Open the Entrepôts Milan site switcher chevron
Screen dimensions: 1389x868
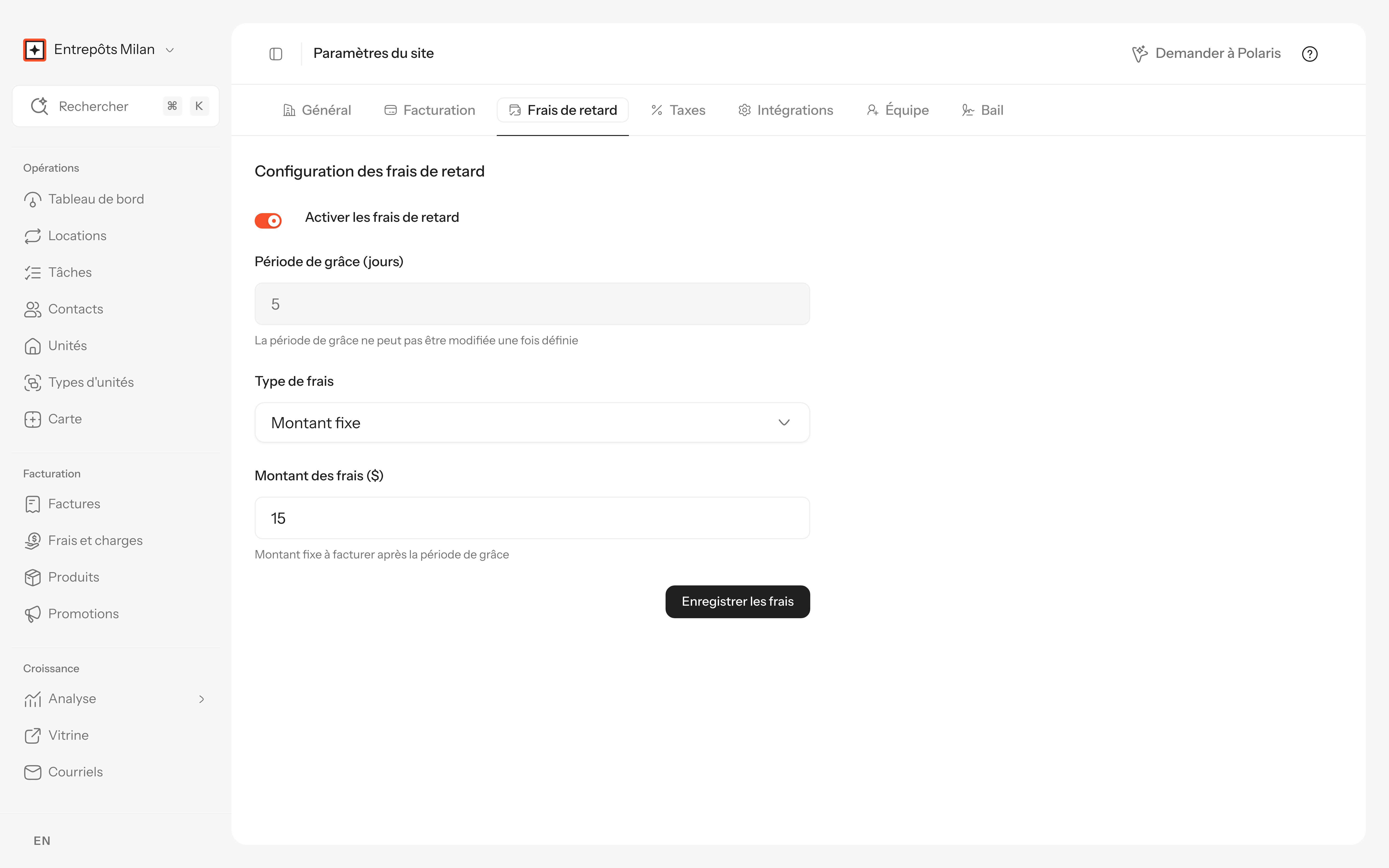point(170,51)
